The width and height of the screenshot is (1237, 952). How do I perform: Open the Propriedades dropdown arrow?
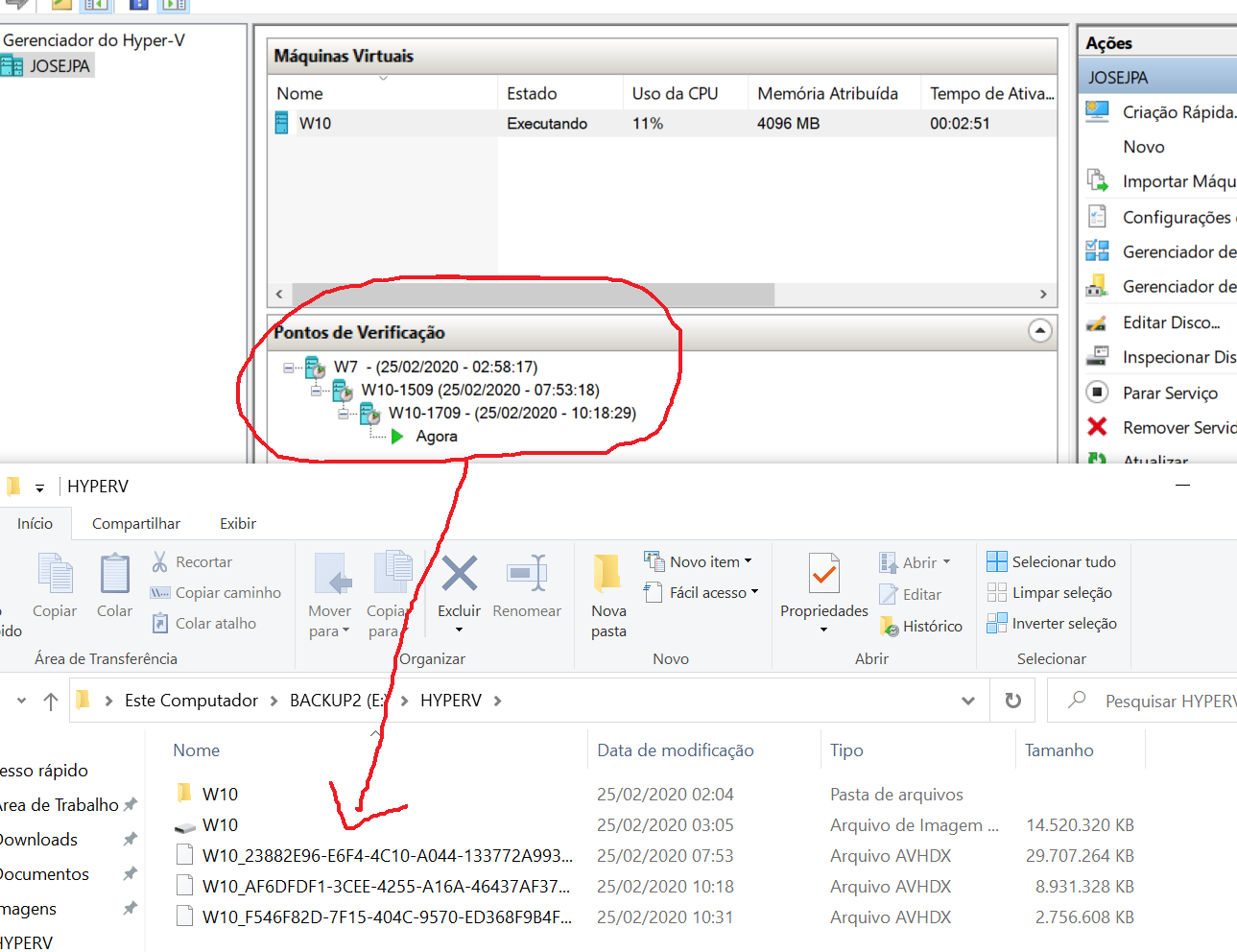(824, 630)
